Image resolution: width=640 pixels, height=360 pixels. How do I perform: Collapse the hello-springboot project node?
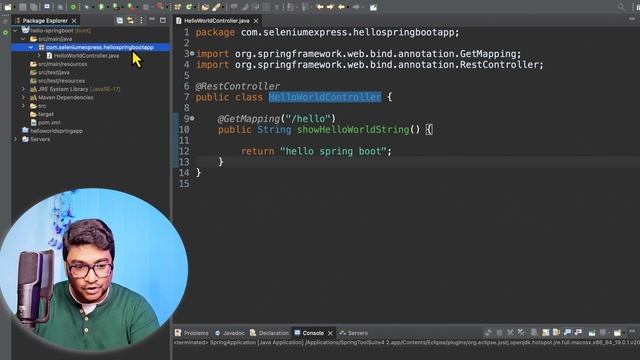[x=16, y=30]
